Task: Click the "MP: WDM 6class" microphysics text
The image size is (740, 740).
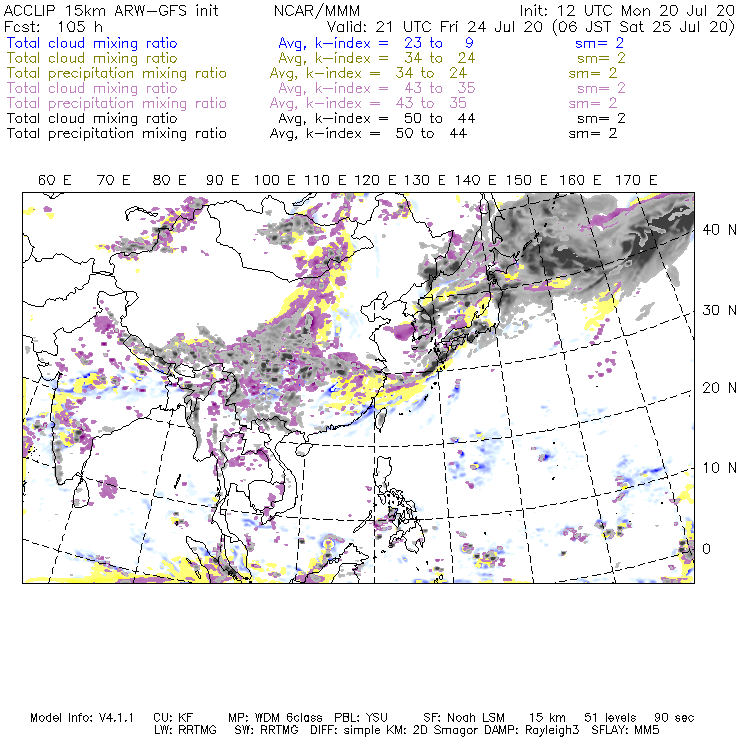Action: click(275, 718)
